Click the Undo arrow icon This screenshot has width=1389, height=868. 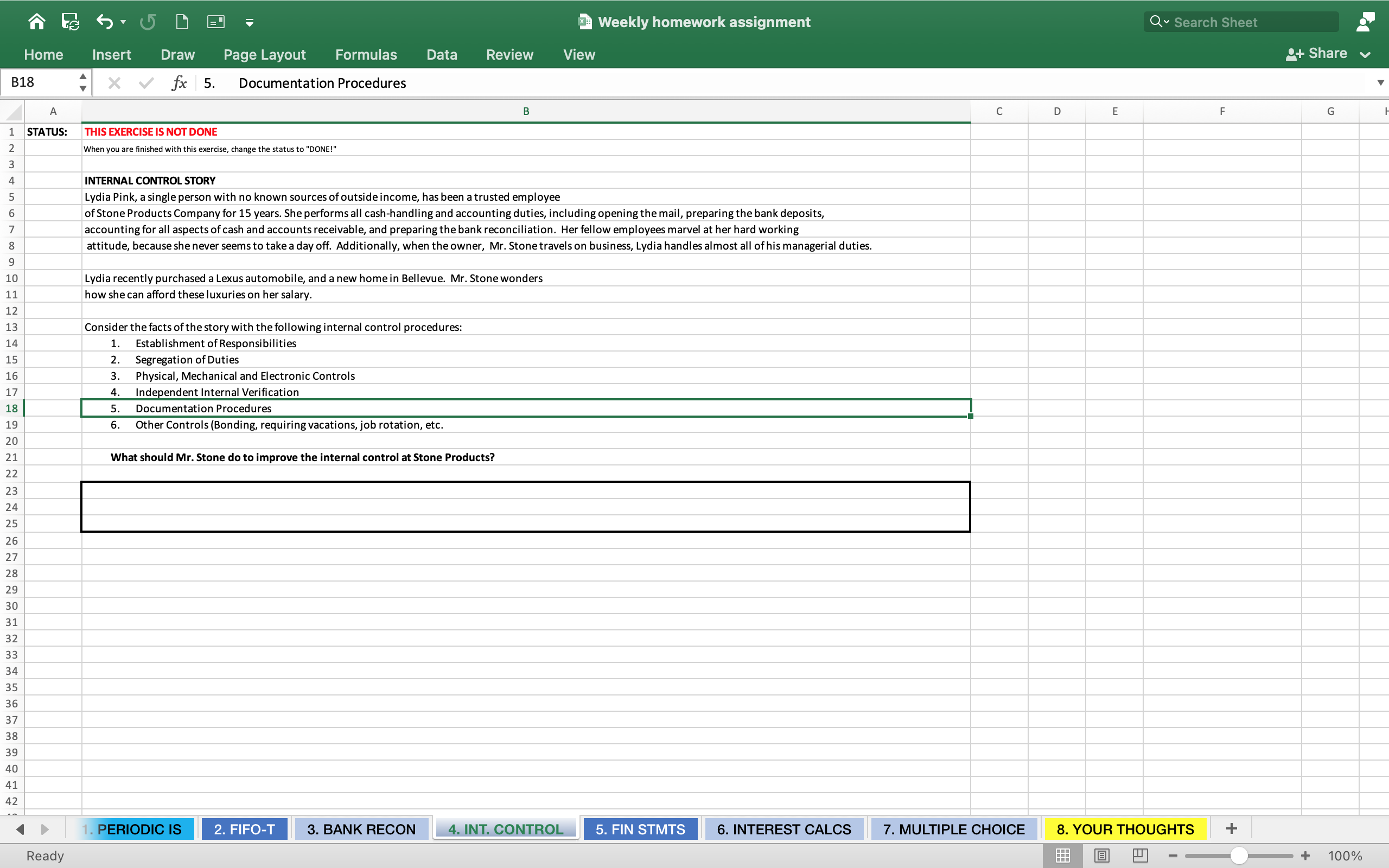[104, 22]
